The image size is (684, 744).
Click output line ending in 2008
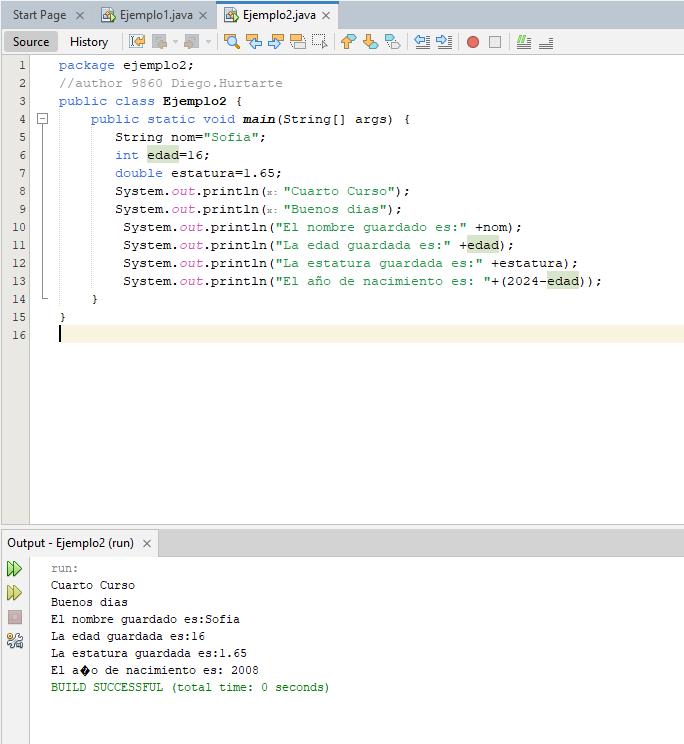155,670
